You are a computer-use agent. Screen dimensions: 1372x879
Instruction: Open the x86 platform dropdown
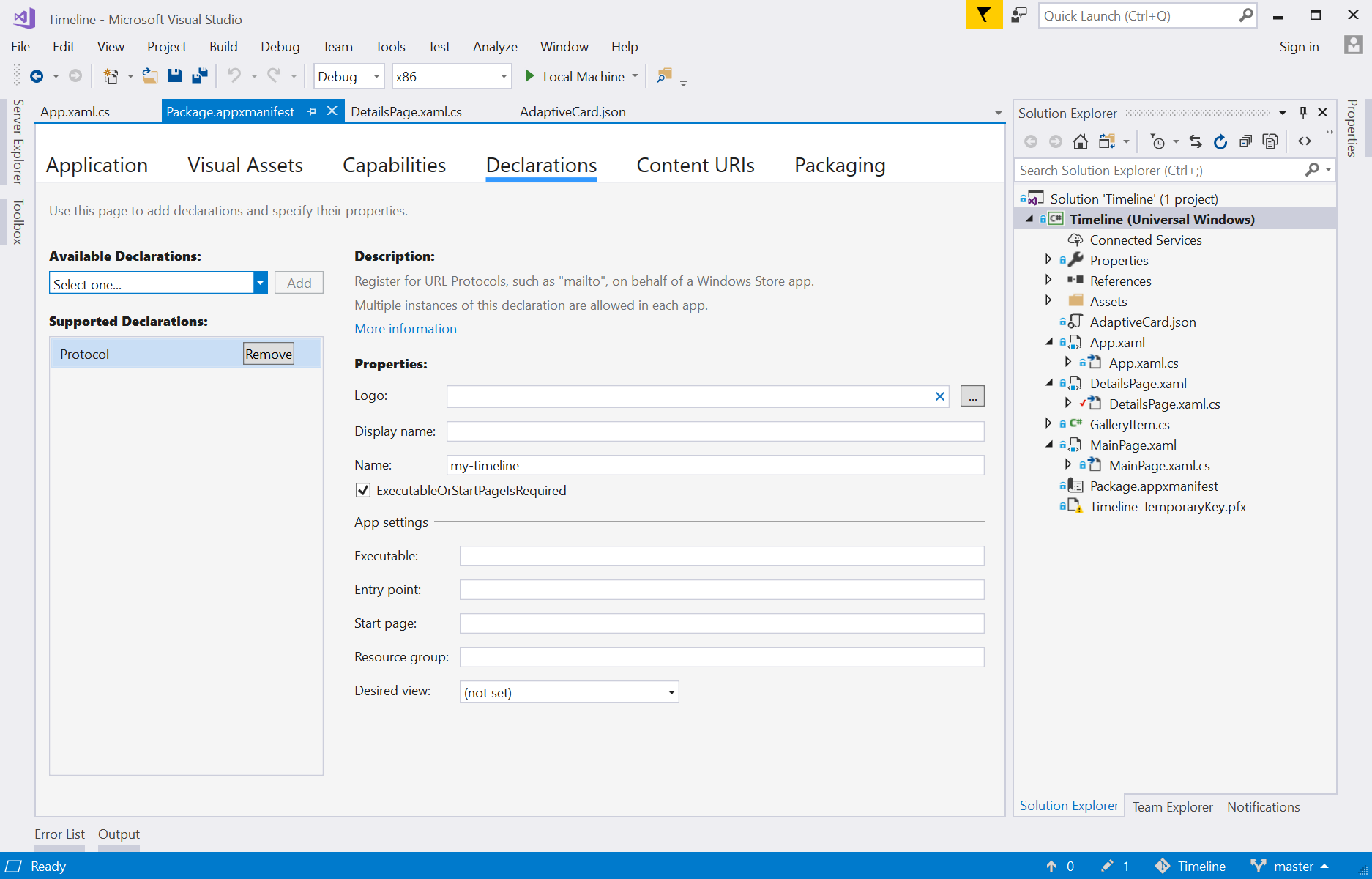tap(504, 76)
